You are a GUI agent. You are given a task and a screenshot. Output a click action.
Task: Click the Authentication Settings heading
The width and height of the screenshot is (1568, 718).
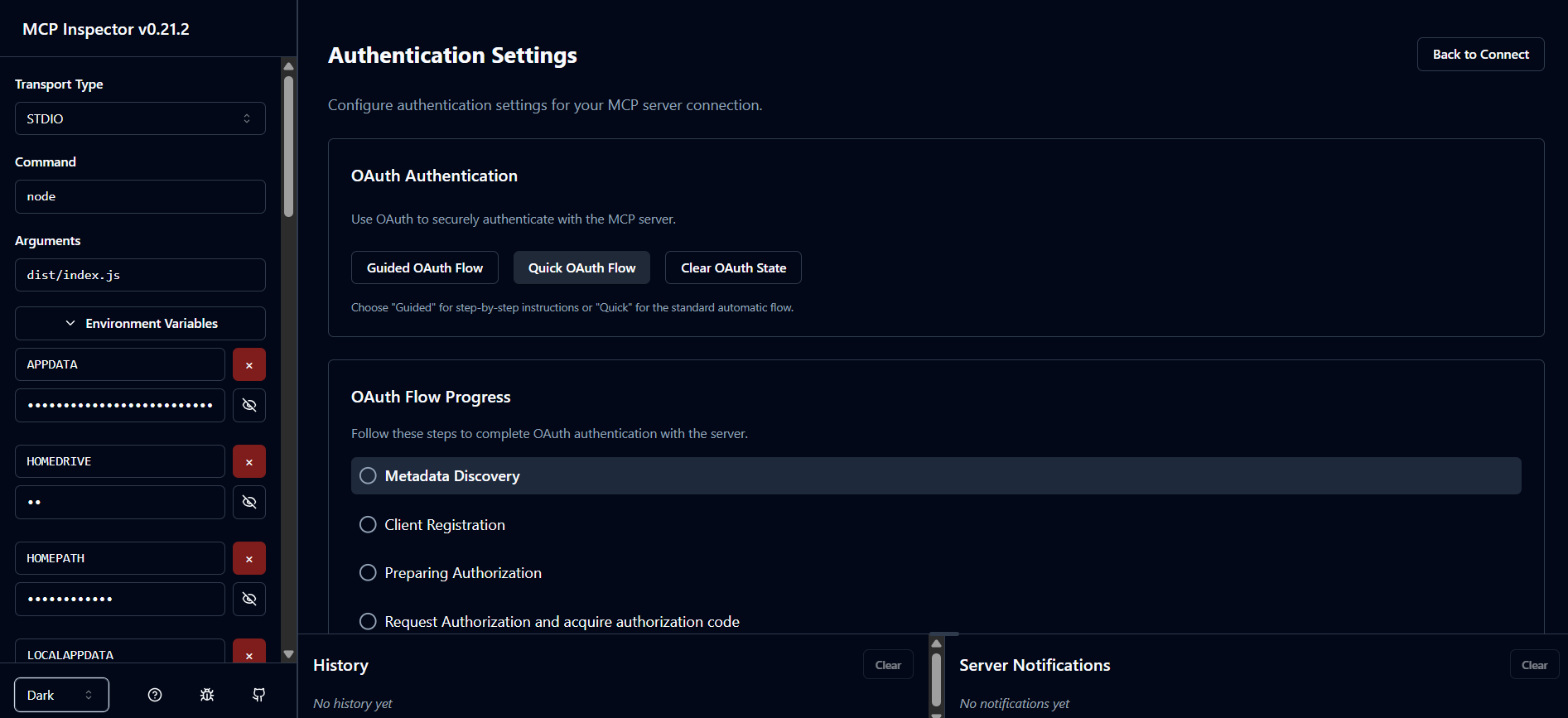452,55
